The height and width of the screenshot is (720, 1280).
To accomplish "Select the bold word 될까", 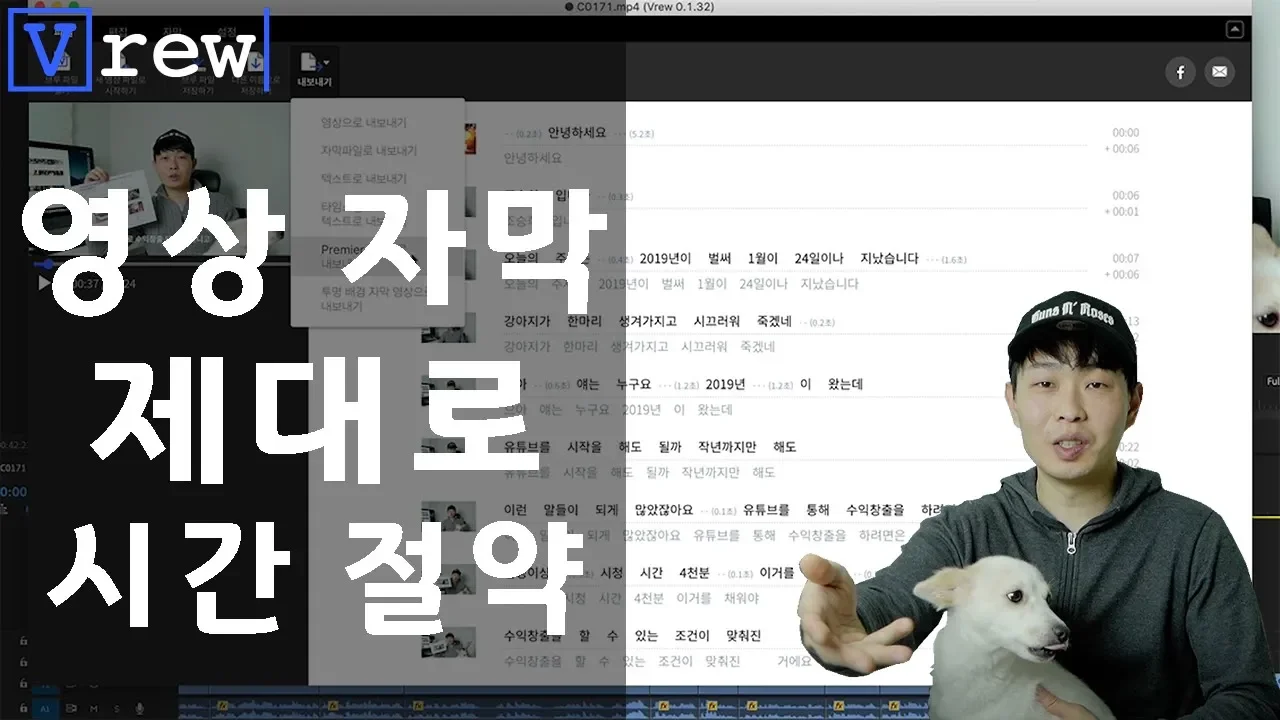I will point(669,447).
